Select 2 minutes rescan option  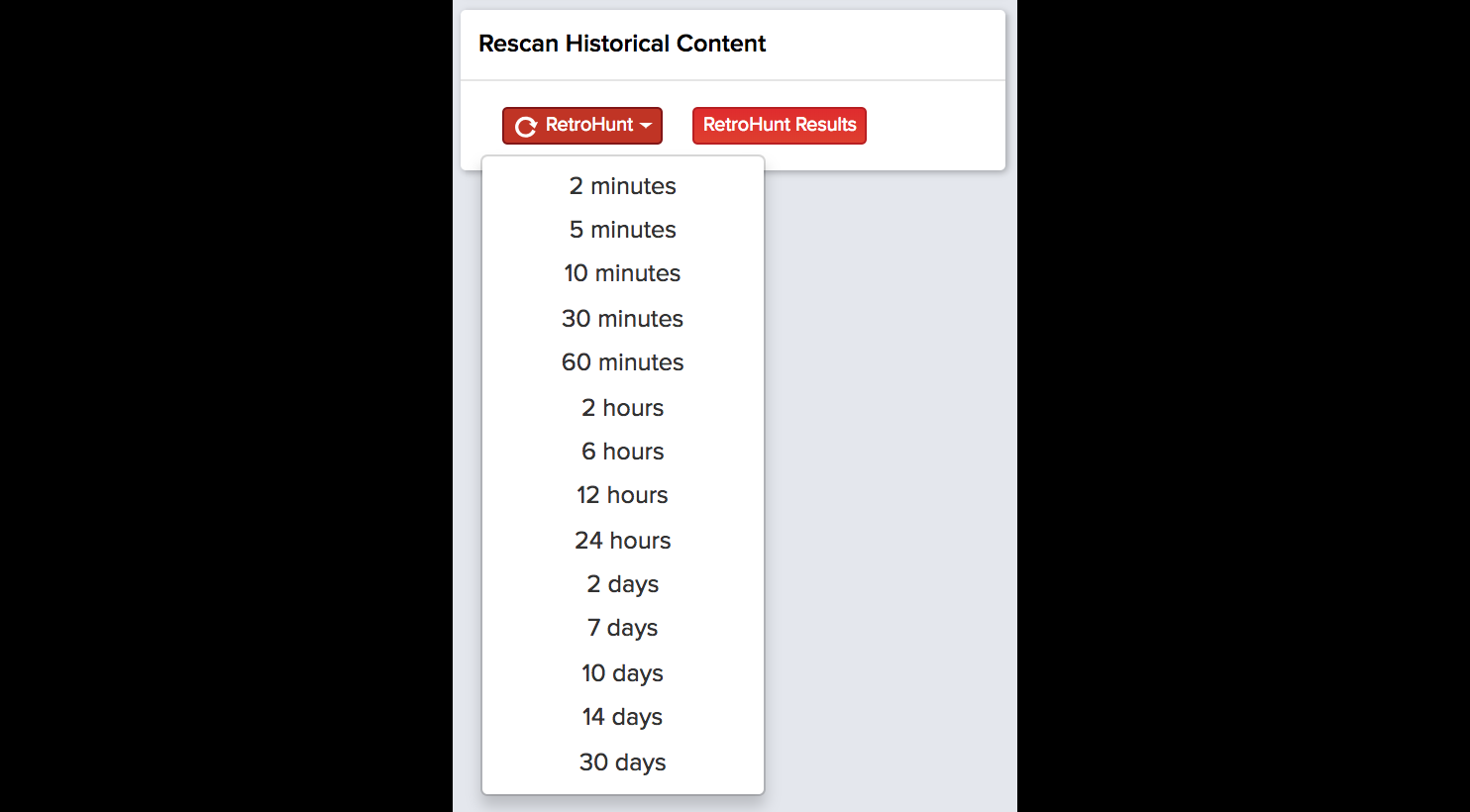623,186
